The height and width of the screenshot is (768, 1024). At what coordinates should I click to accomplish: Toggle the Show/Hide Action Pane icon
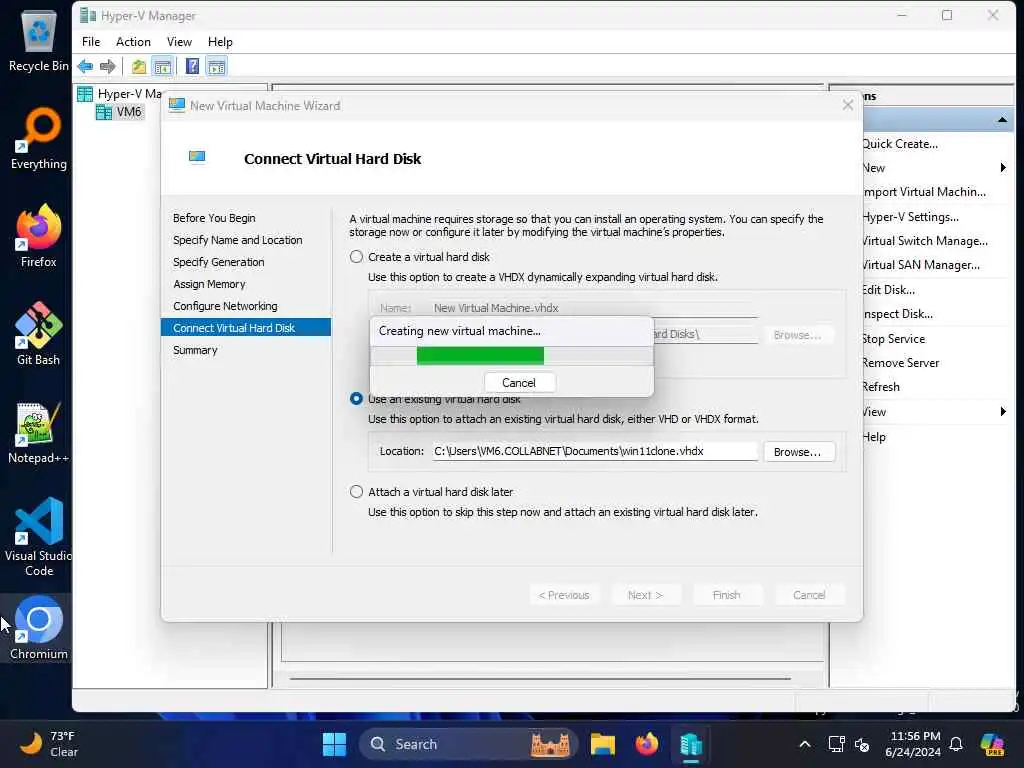coord(216,66)
